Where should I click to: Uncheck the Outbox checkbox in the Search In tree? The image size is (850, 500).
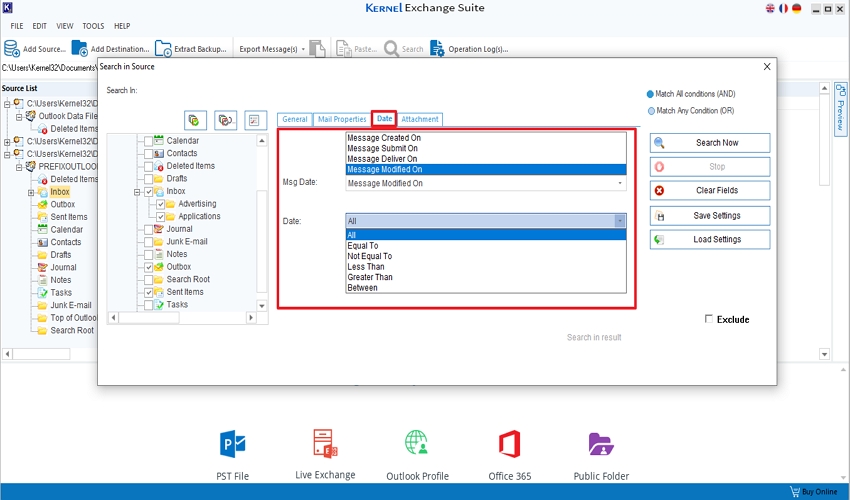click(149, 267)
